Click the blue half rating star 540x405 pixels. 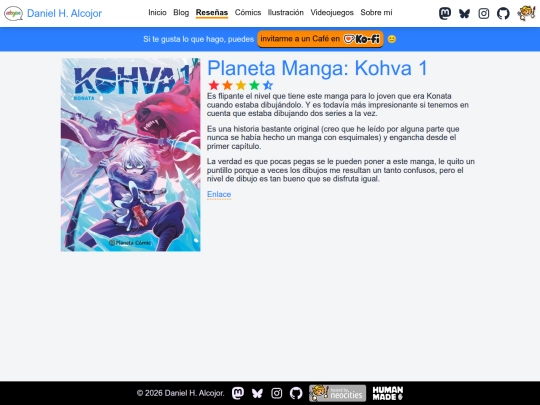(268, 85)
